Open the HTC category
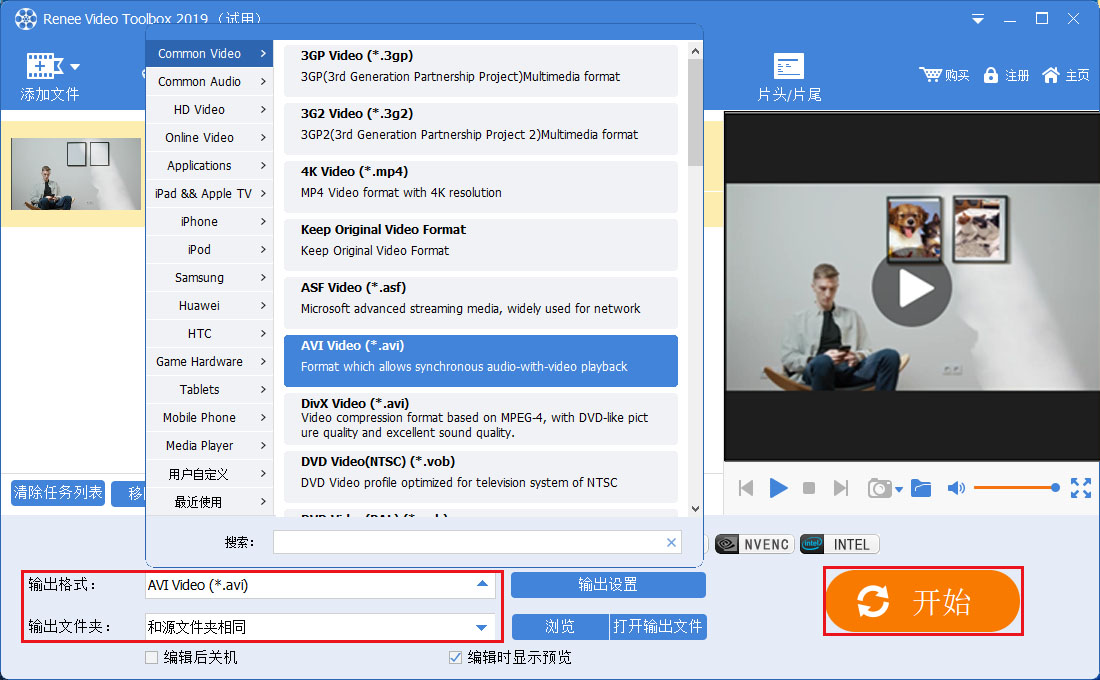Screen dimensions: 1100x680 (x=209, y=334)
